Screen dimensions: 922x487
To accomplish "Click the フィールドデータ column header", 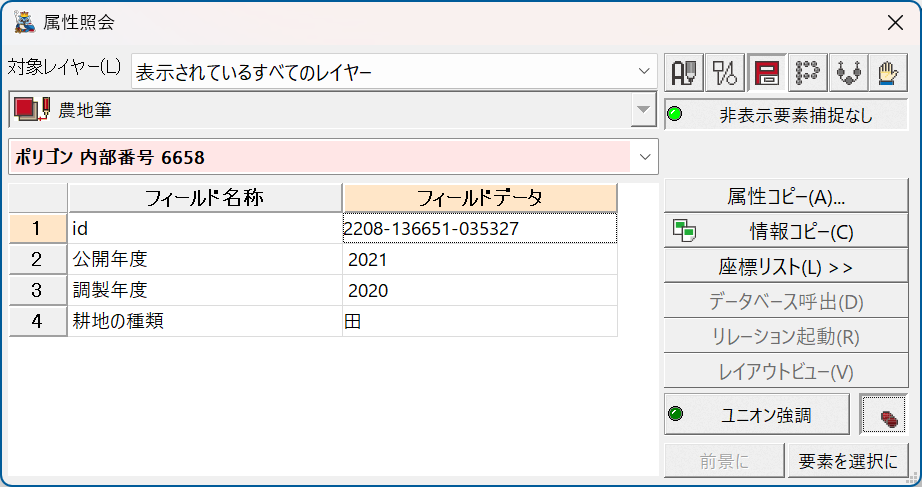I will (x=480, y=198).
